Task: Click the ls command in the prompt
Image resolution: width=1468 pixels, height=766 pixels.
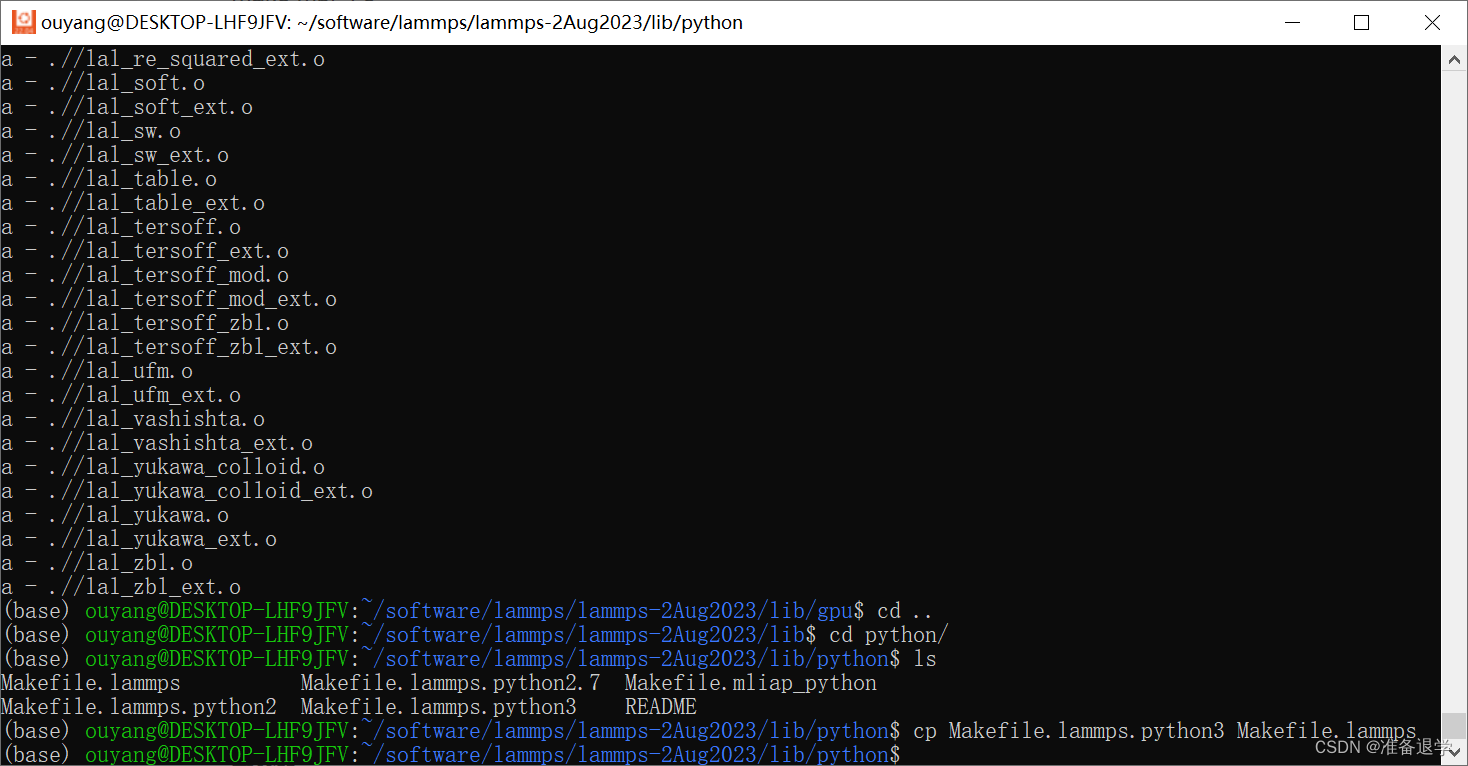Action: (923, 658)
